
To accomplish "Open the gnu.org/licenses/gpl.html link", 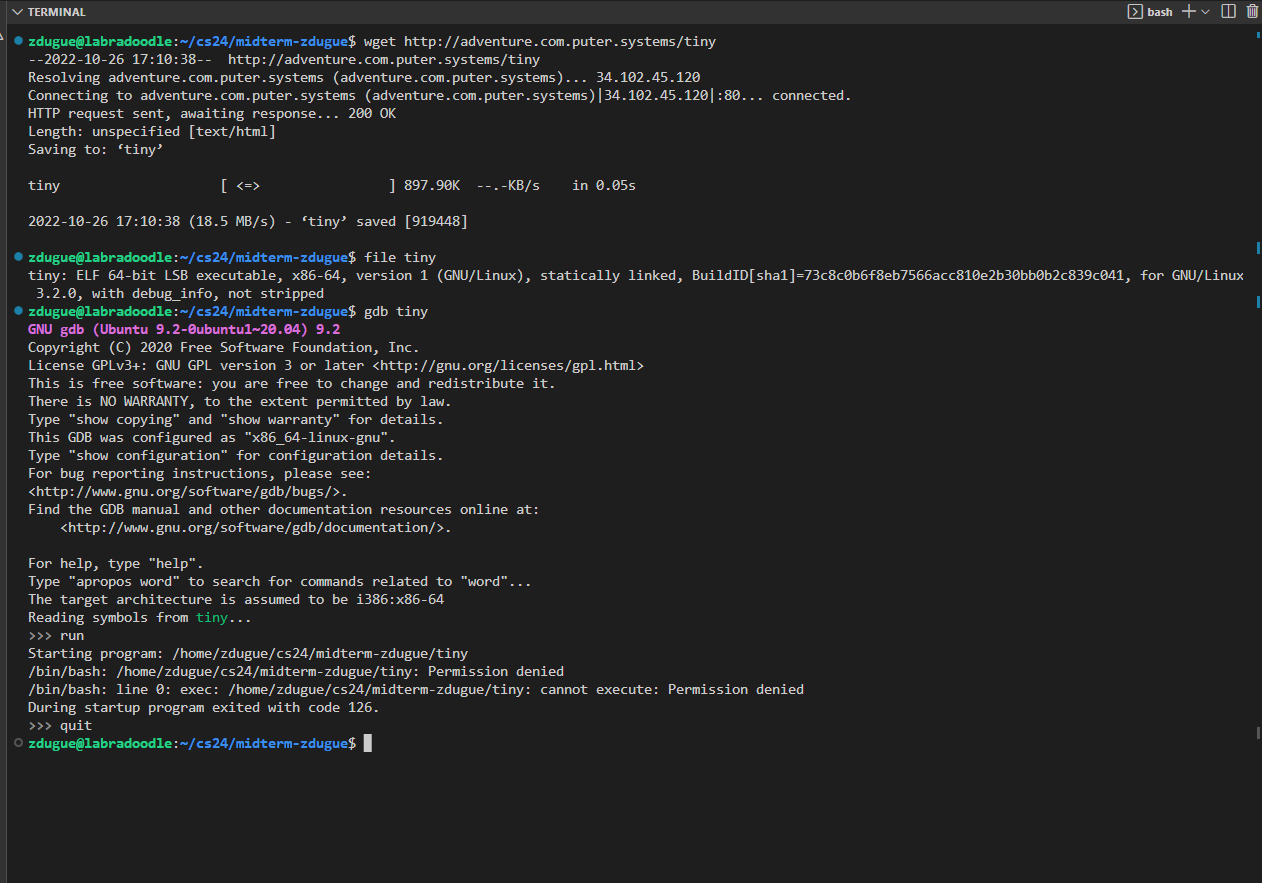I will coord(508,365).
